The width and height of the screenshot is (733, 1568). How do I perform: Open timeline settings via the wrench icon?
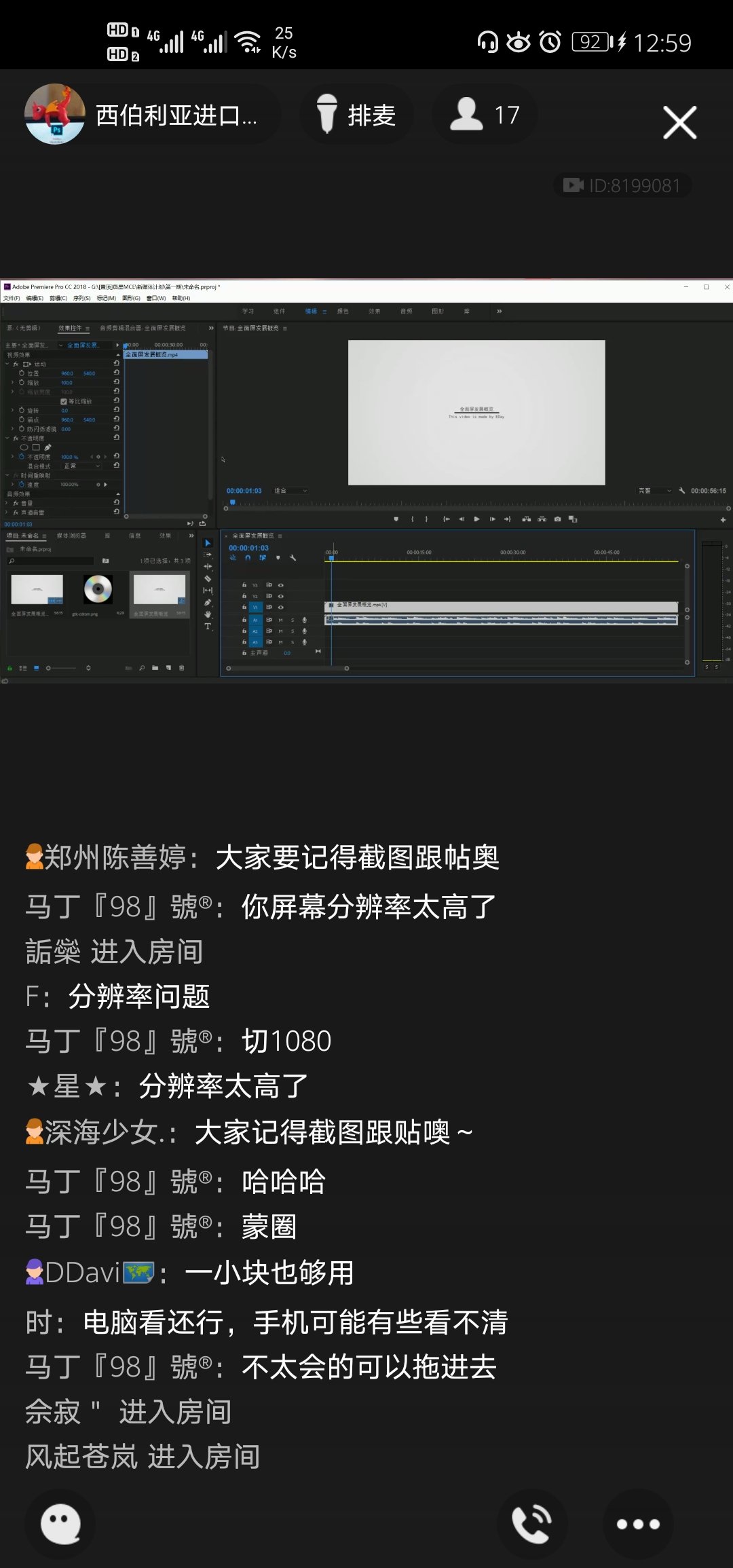pyautogui.click(x=293, y=558)
